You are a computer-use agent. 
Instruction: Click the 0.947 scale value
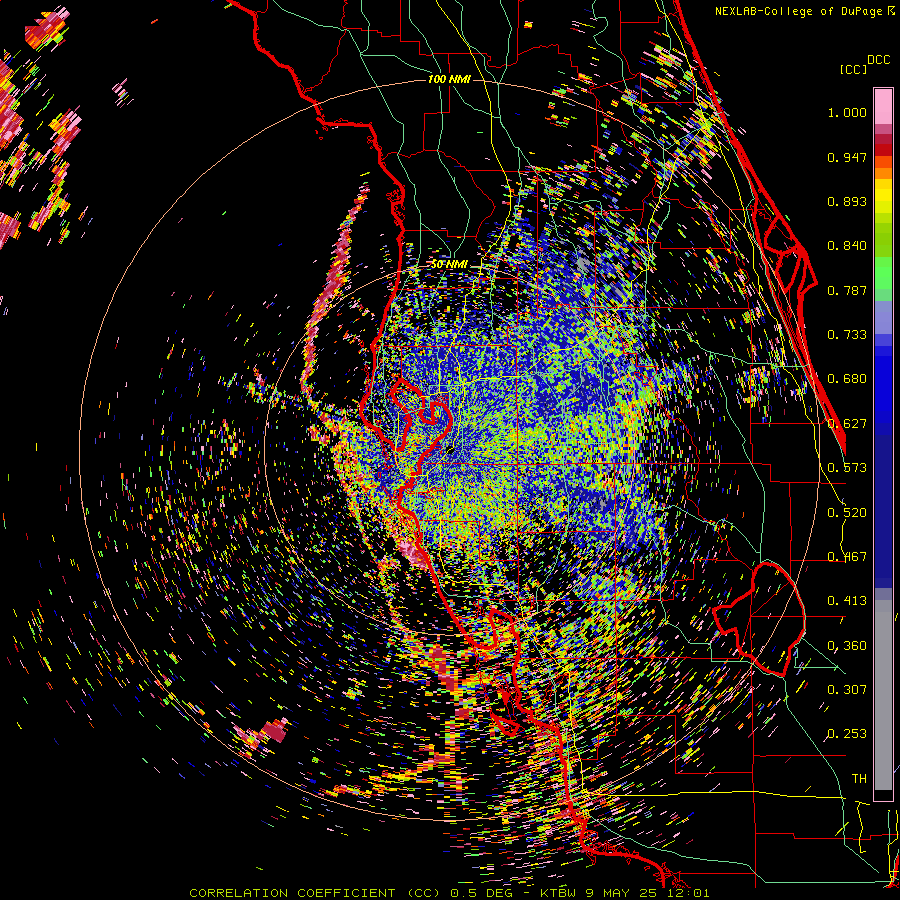[x=847, y=157]
